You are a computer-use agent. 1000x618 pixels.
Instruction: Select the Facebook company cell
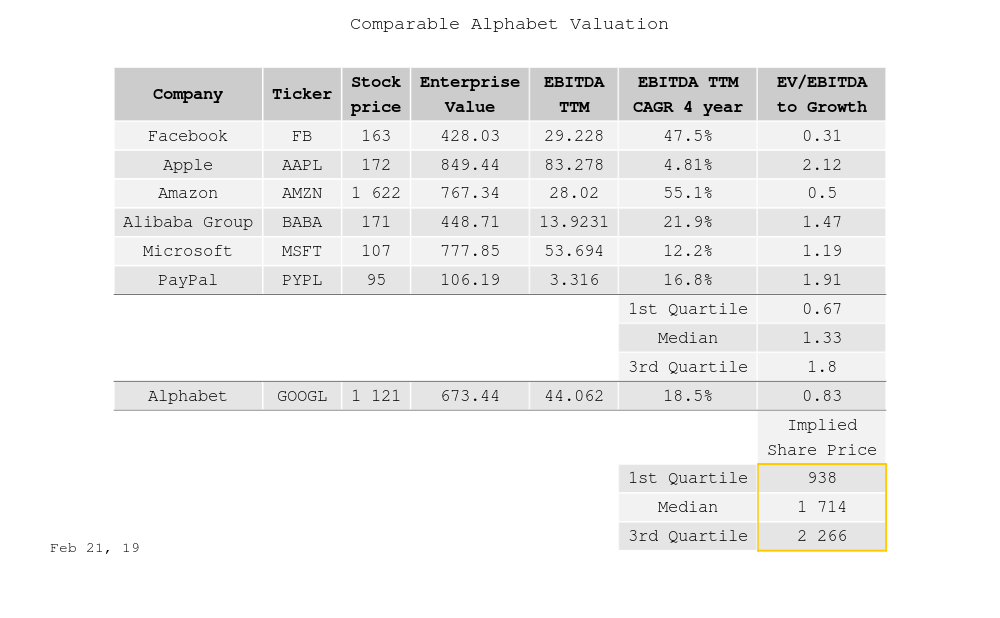tap(188, 136)
